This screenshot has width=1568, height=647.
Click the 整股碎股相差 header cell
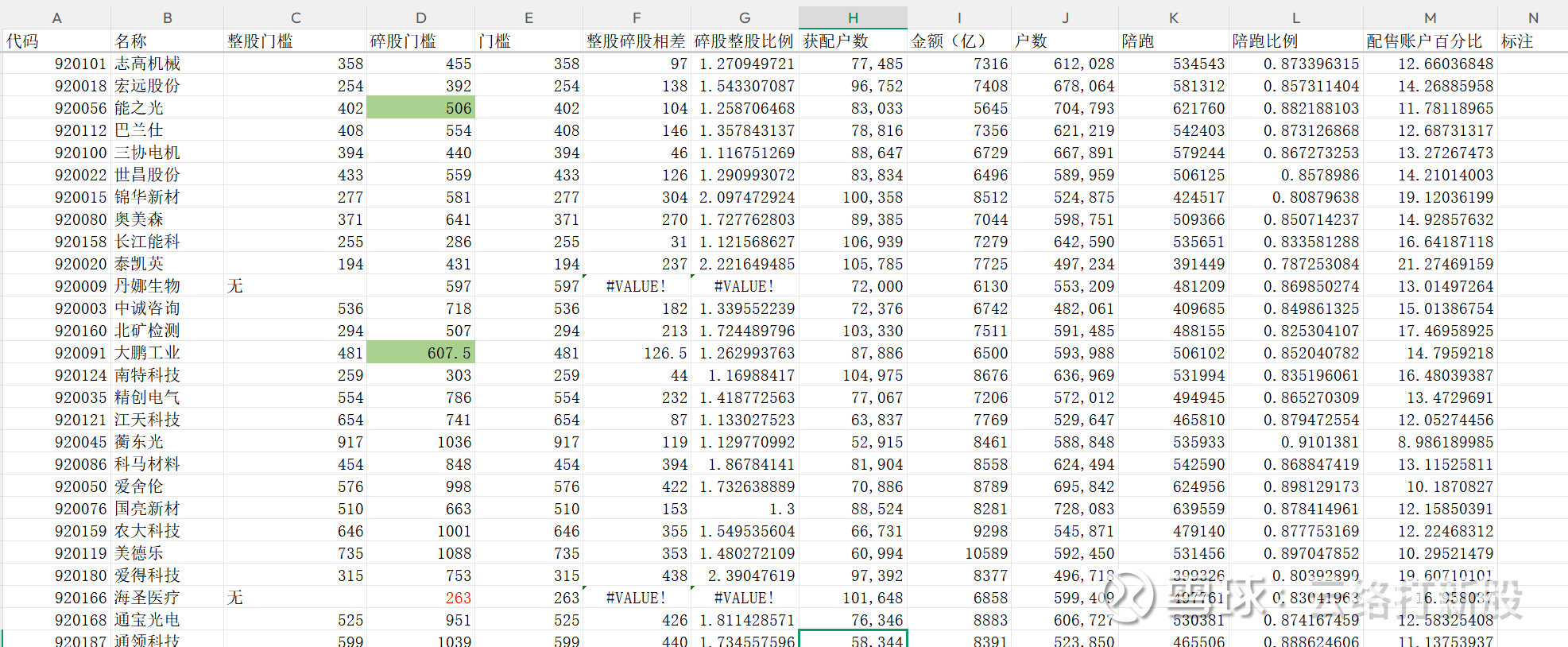637,41
